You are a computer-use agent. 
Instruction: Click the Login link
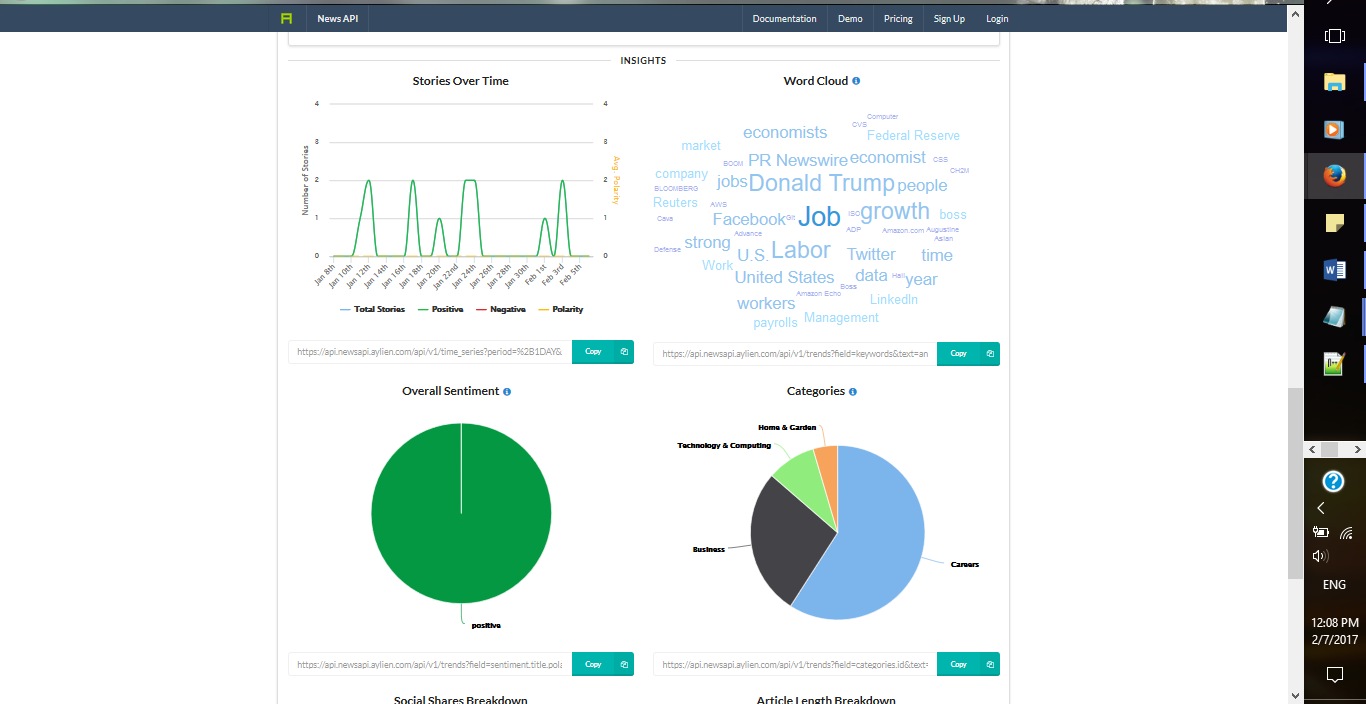click(x=996, y=17)
